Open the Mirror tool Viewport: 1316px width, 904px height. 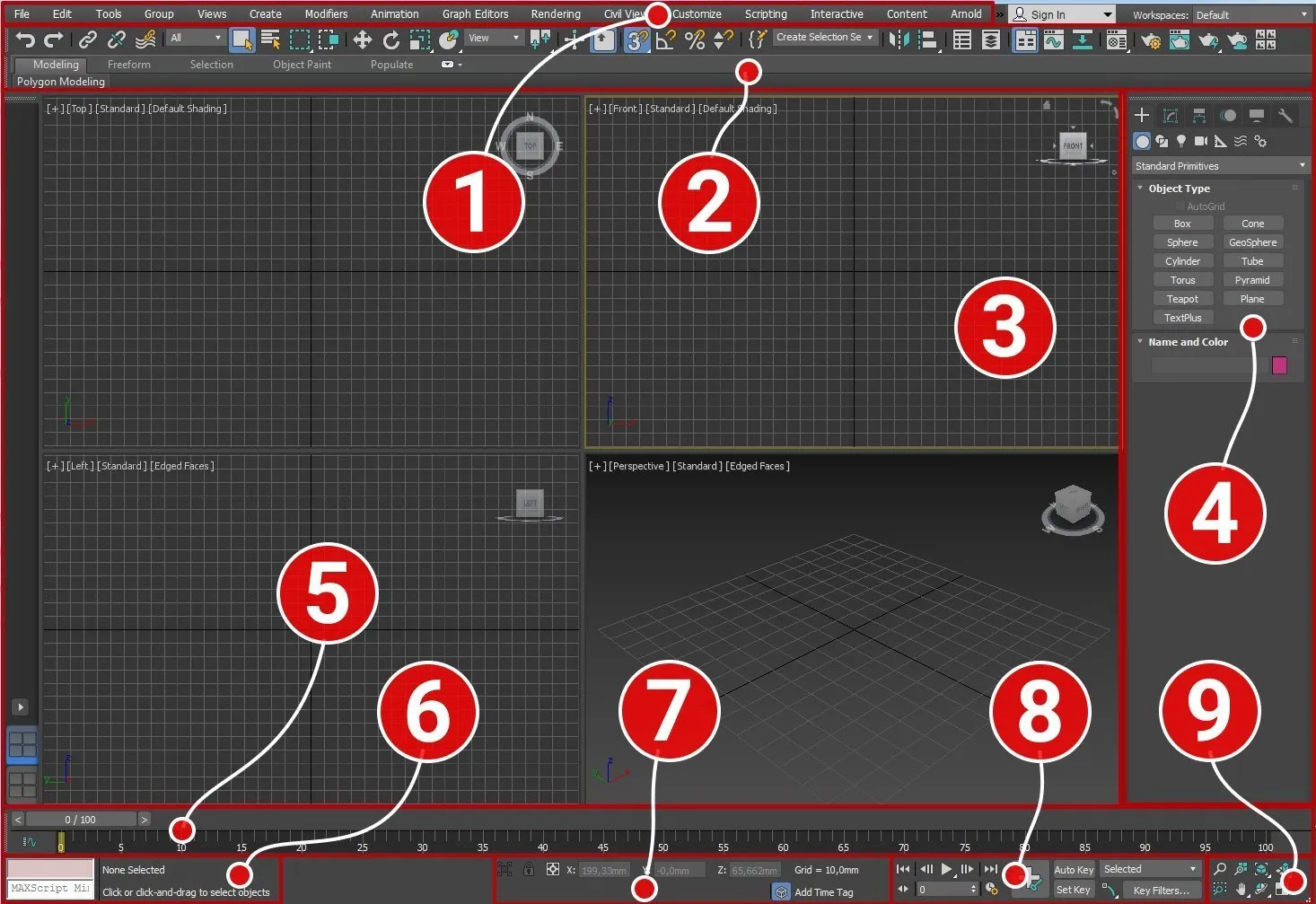pyautogui.click(x=899, y=39)
